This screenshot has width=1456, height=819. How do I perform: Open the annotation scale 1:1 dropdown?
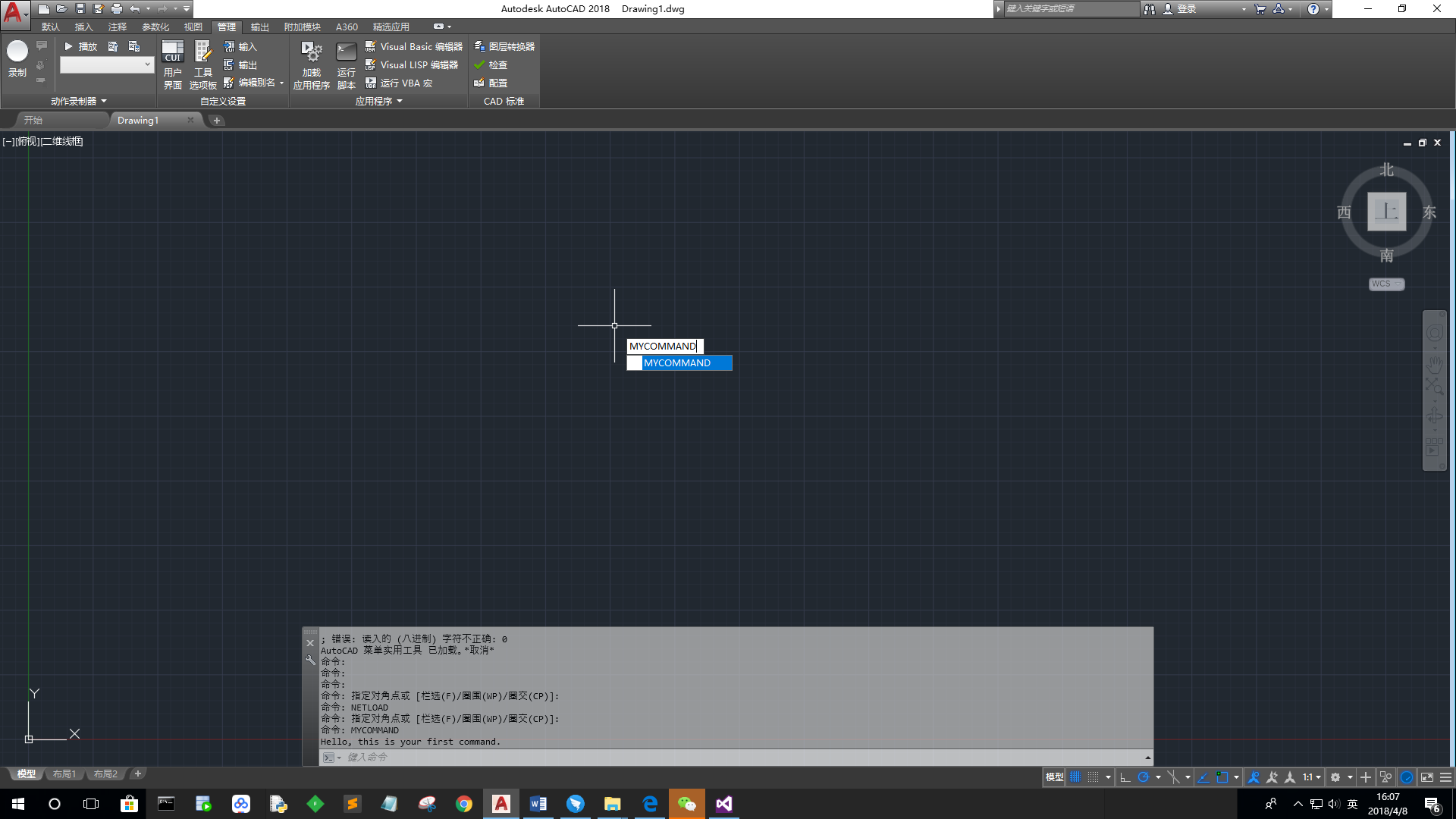point(1312,777)
